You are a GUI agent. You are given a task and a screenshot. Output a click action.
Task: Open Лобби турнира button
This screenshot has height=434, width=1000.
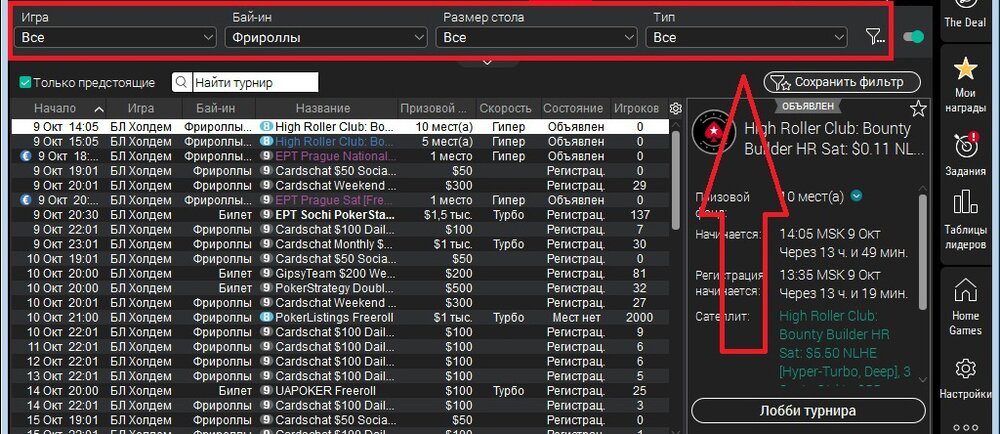(x=808, y=411)
